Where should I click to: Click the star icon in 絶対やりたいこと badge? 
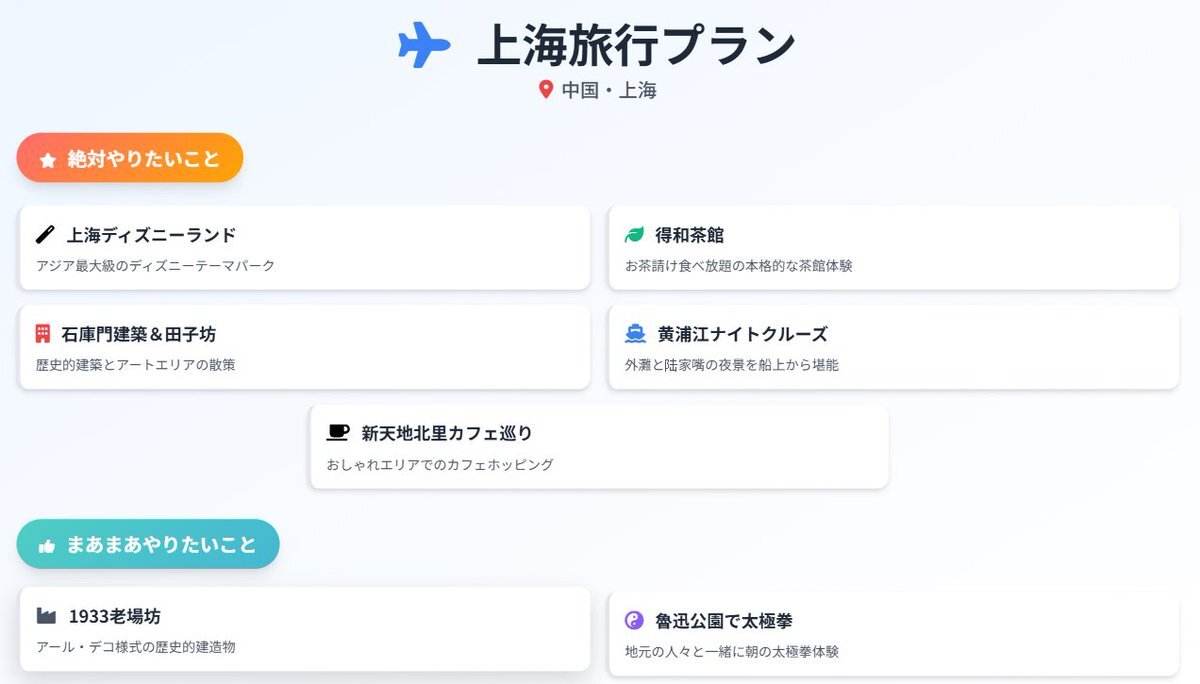pos(48,160)
